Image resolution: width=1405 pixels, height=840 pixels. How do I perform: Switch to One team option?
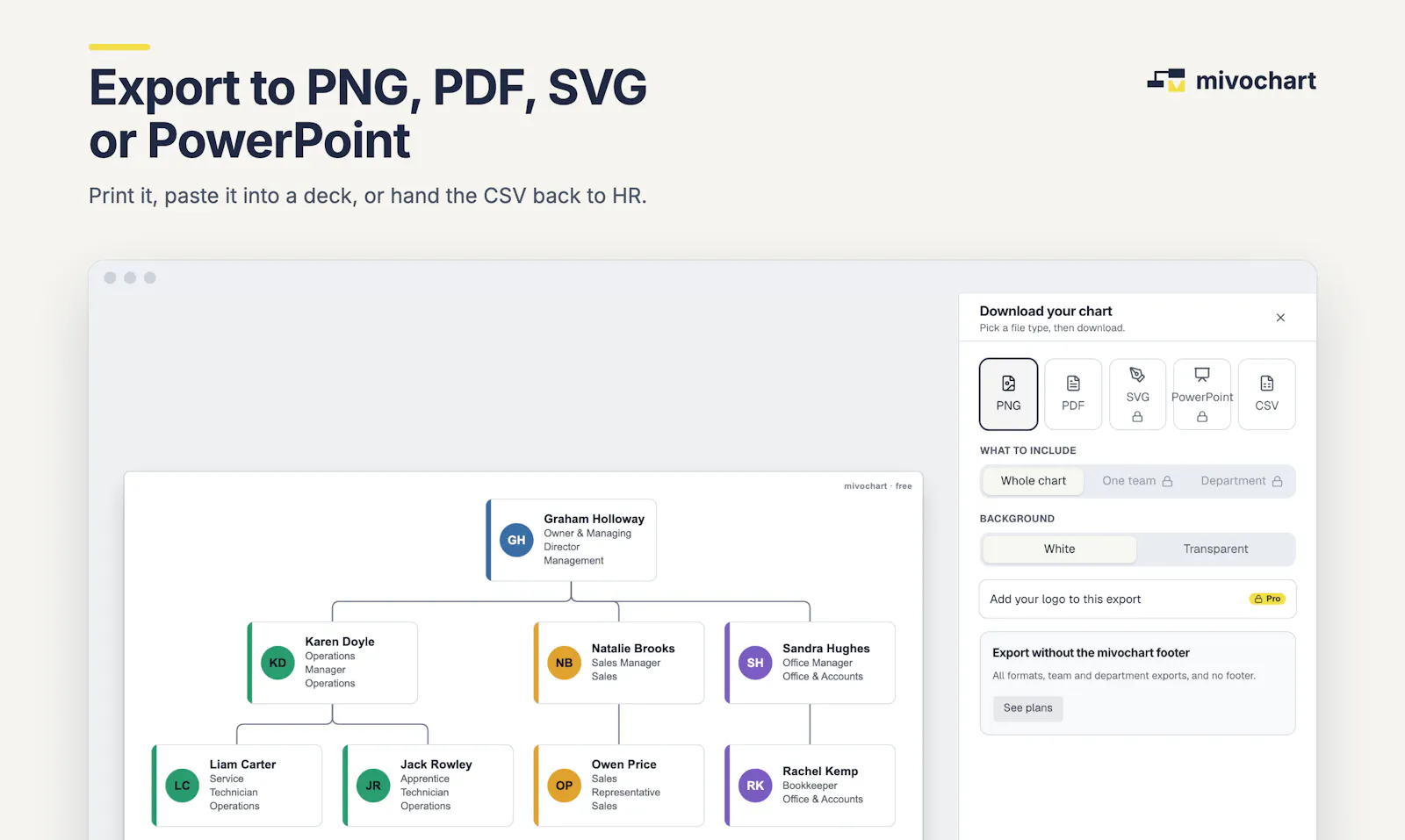[1137, 481]
